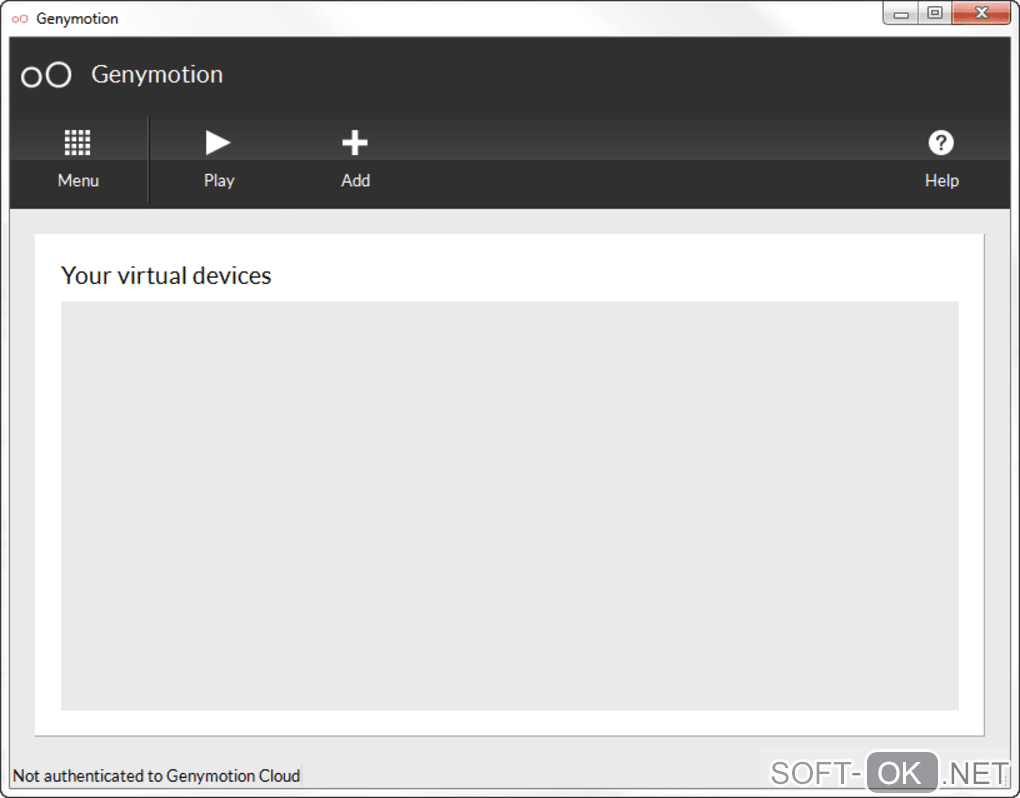Click the Genymotion header title text
The width and height of the screenshot is (1020, 798).
tap(157, 75)
